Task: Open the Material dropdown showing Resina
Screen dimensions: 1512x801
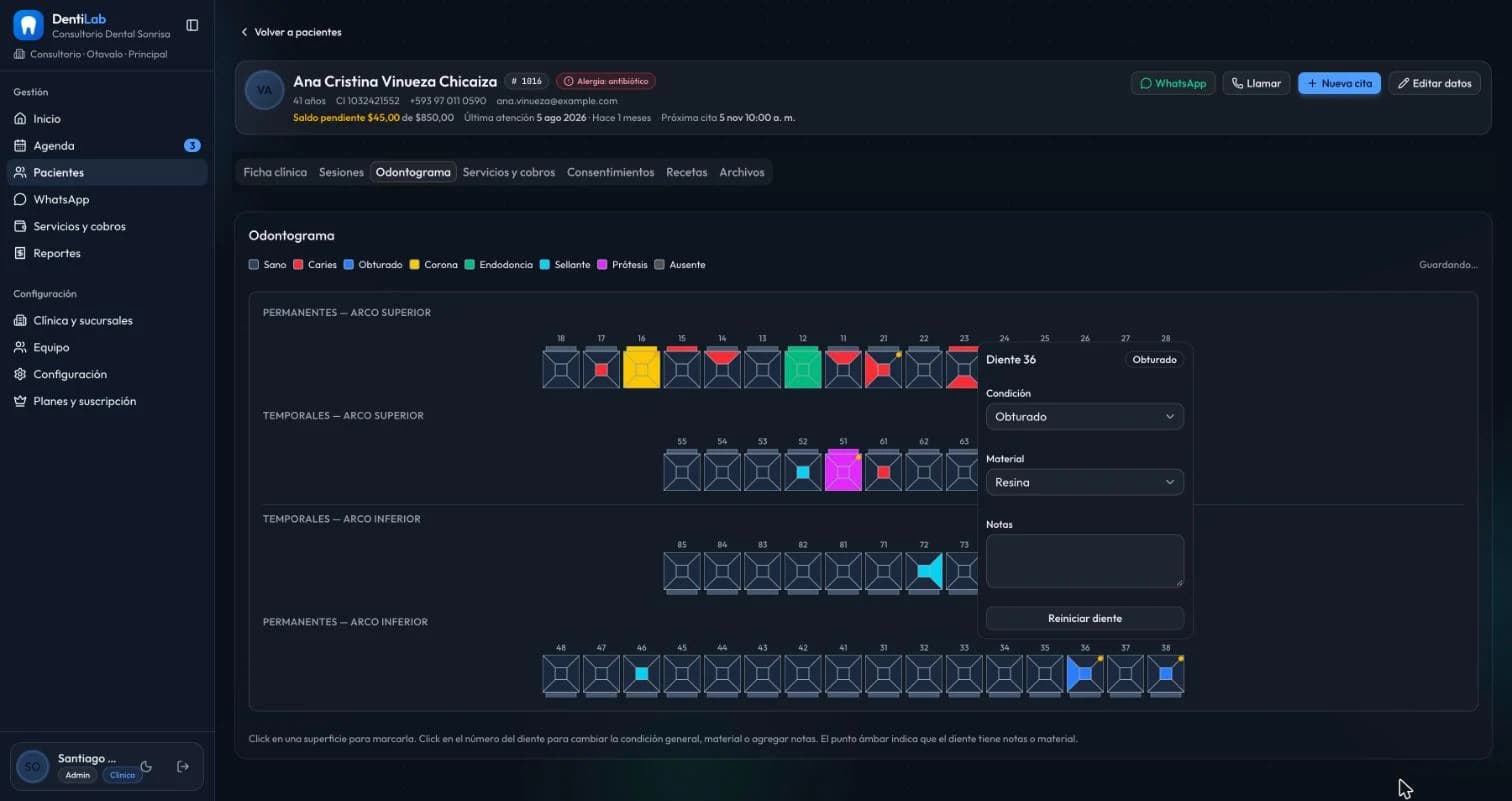Action: tap(1085, 482)
